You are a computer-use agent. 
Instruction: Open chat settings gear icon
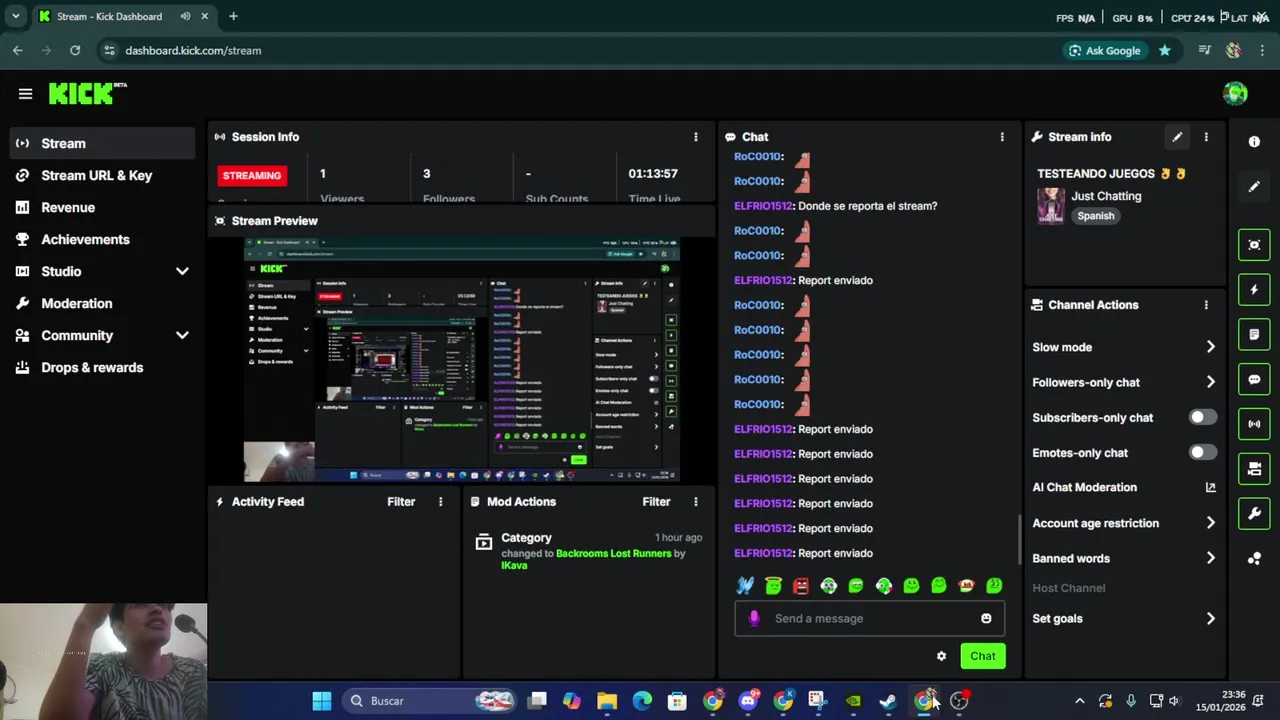[941, 656]
